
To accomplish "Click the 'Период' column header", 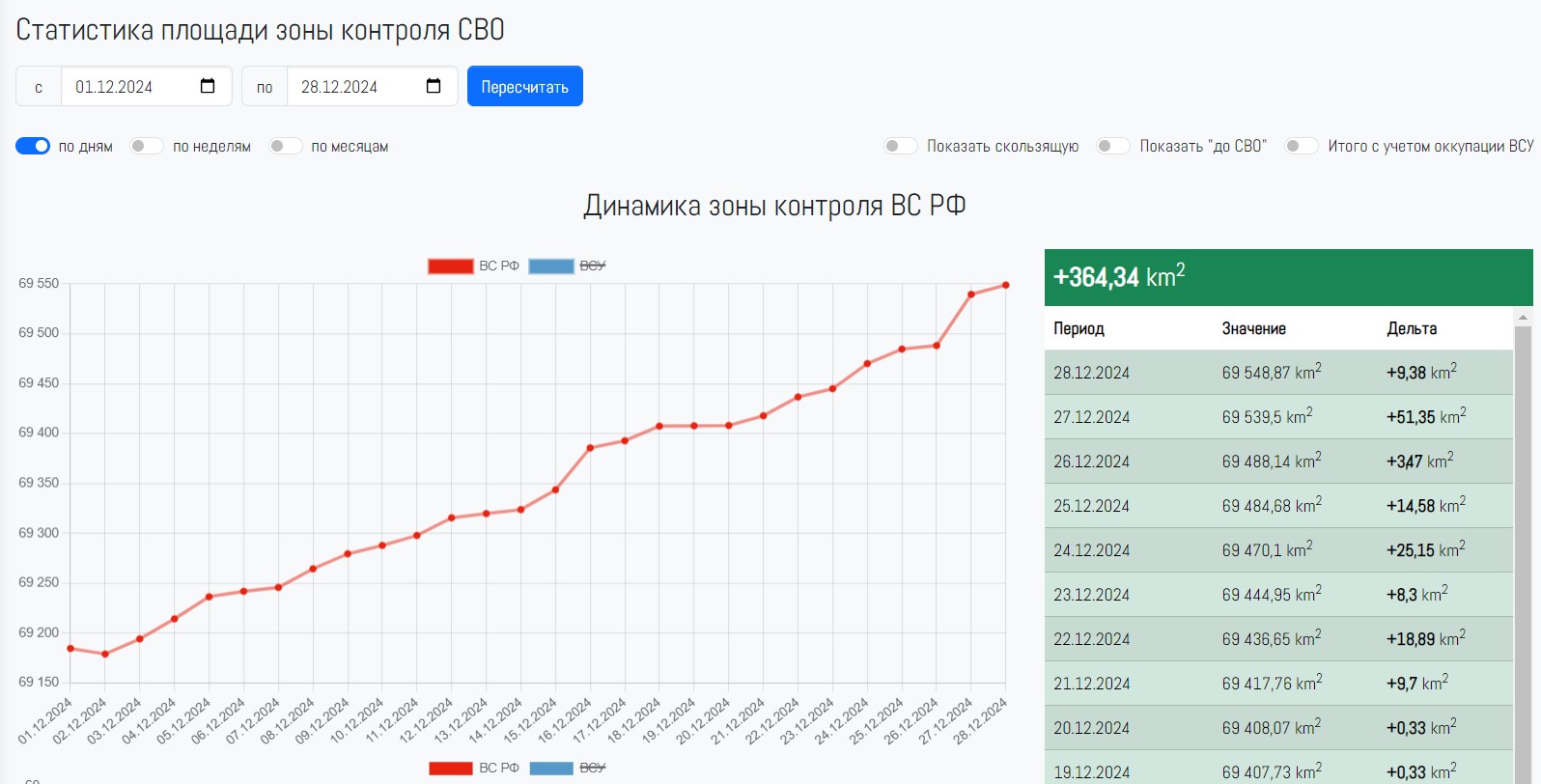I will click(x=1079, y=329).
